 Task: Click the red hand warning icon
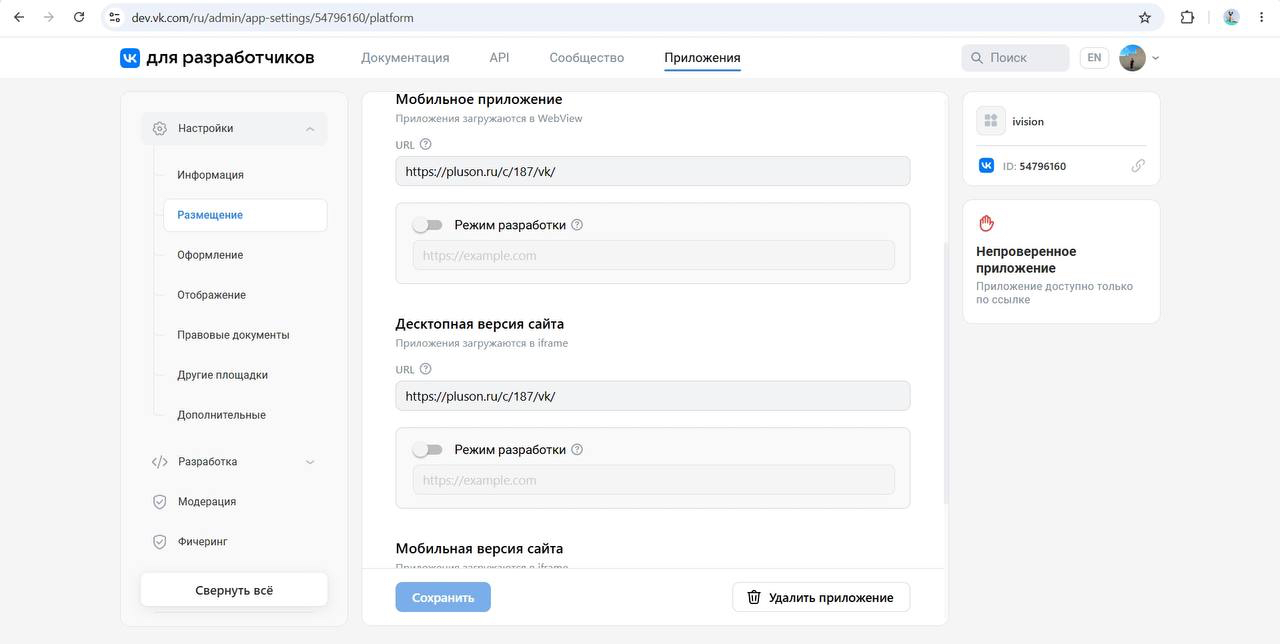[986, 223]
